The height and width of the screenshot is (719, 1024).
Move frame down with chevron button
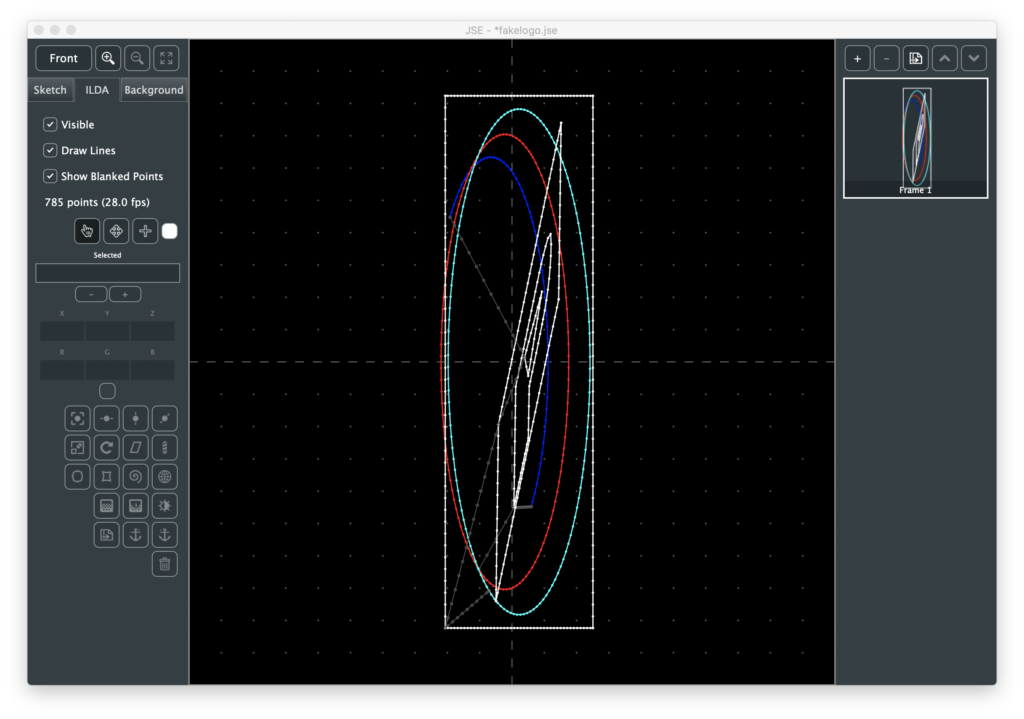[974, 58]
